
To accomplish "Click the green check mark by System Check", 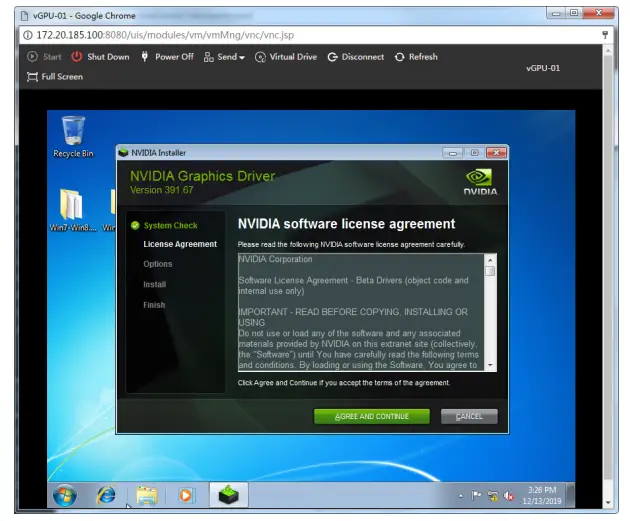I will click(135, 226).
